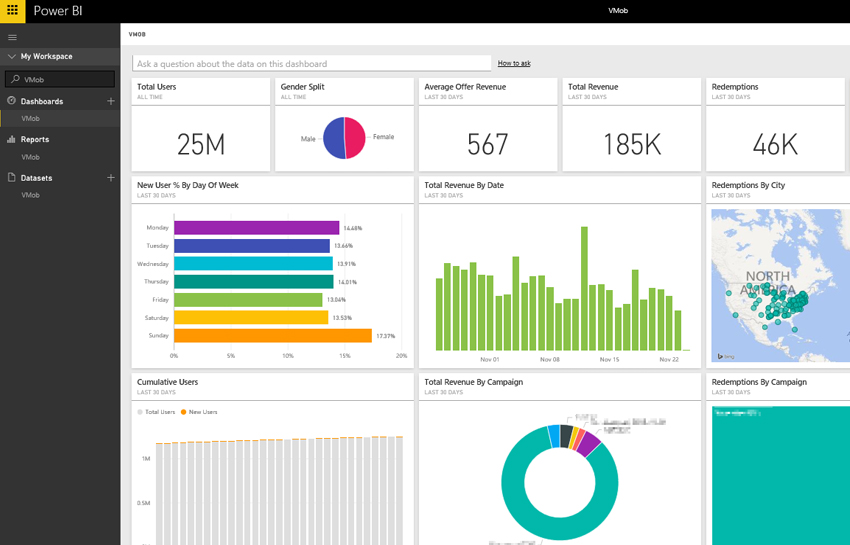Viewport: 850px width, 545px height.
Task: Click the Monday purple bar
Action: pyautogui.click(x=256, y=228)
